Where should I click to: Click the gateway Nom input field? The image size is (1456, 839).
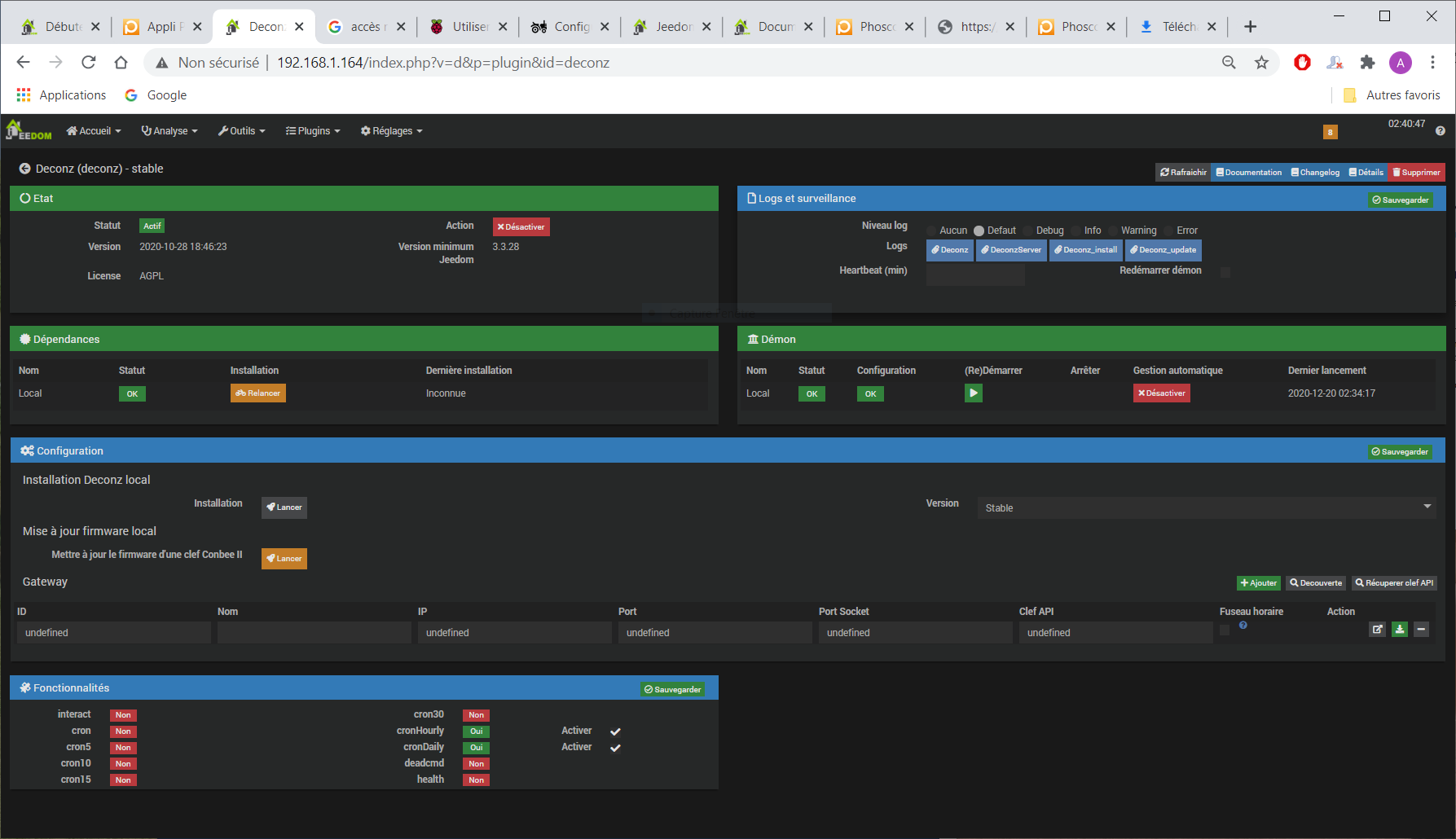[314, 633]
